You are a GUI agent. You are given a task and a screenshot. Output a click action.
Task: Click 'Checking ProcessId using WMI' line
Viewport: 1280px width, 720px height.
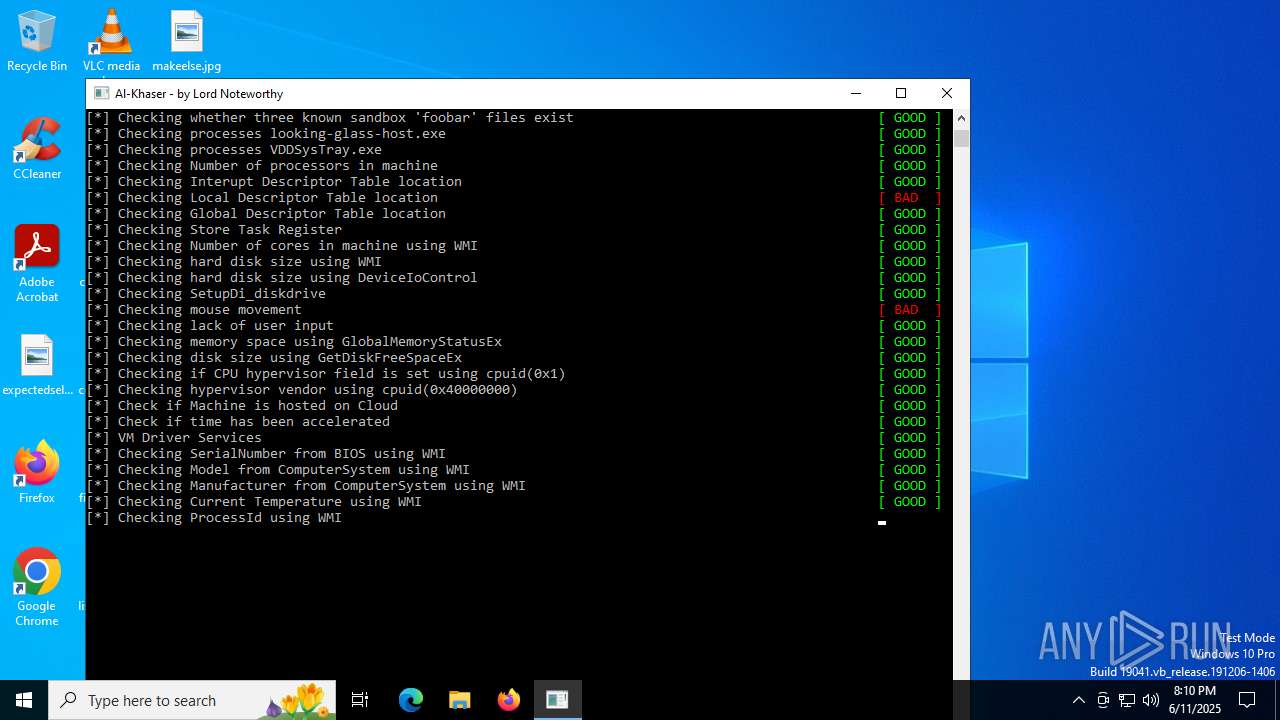click(214, 518)
